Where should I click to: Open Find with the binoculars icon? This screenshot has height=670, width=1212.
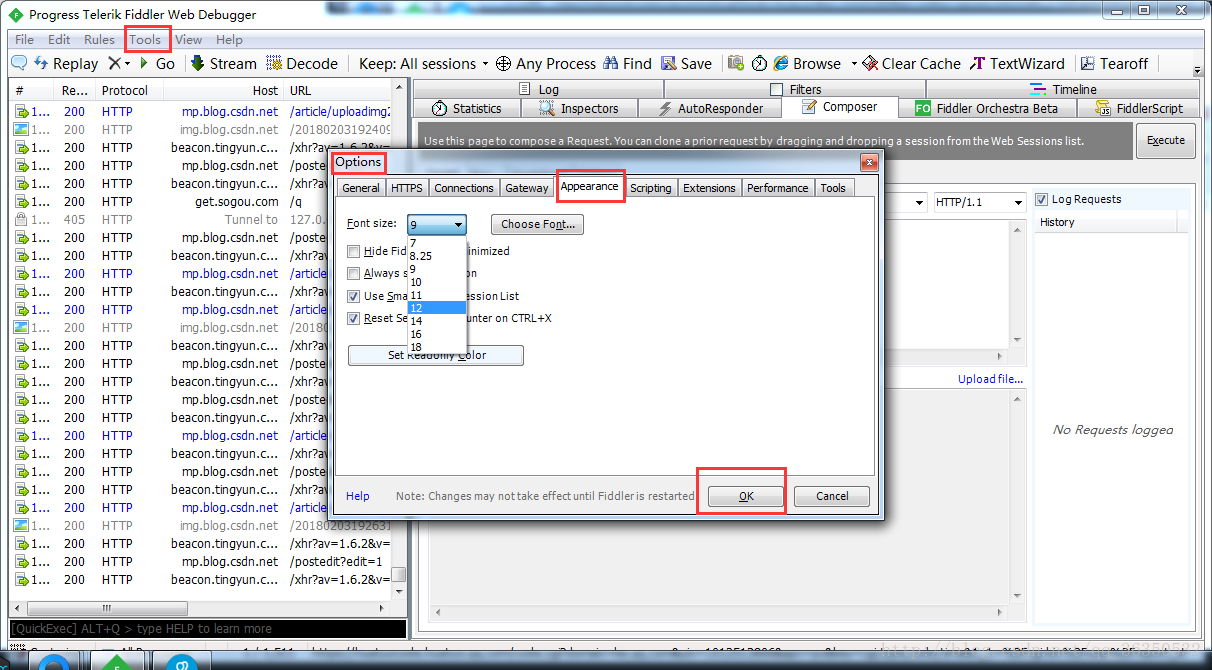pyautogui.click(x=611, y=63)
